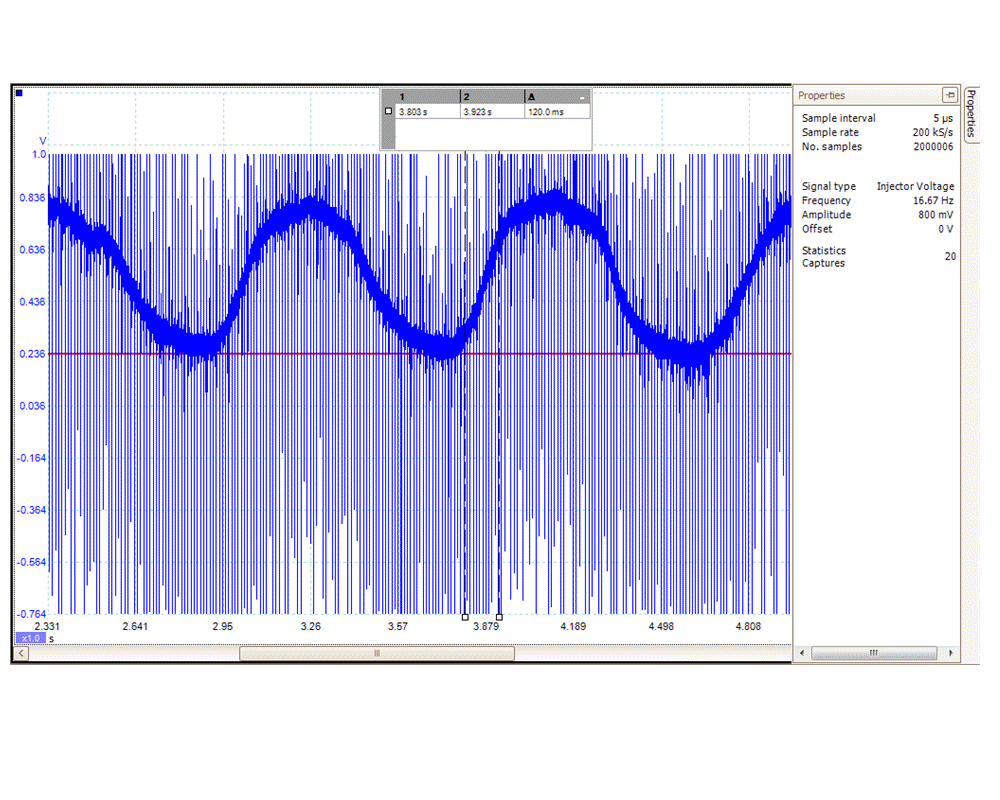This screenshot has width=1000, height=800.
Task: Click the left scroll arrow under the graph
Action: (x=21, y=653)
